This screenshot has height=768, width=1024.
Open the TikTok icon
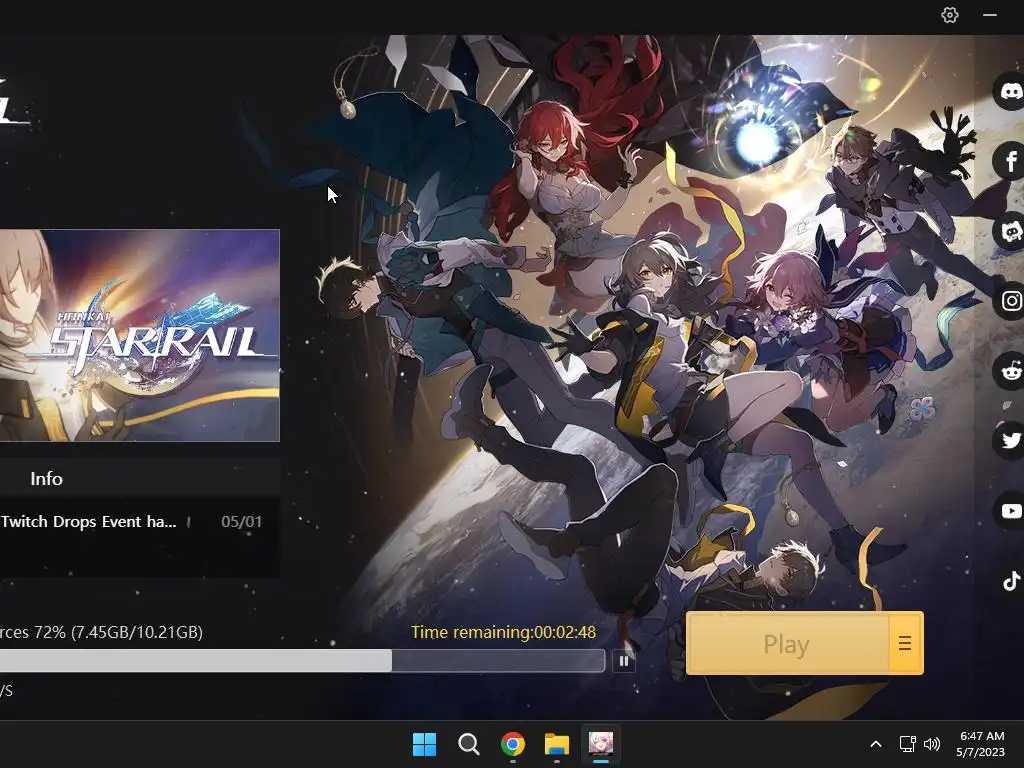click(x=1011, y=581)
